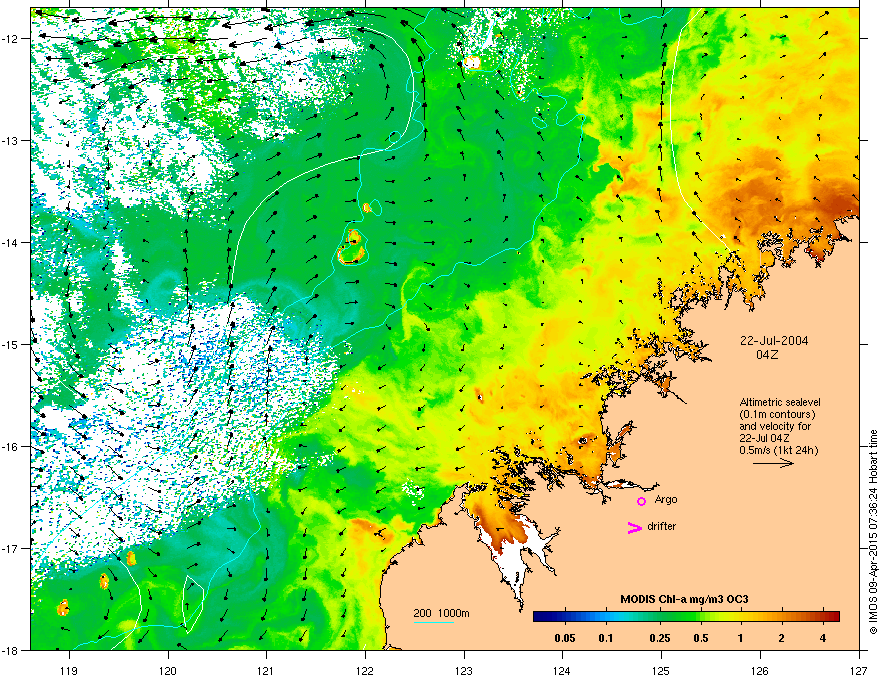
Task: Click the Altimetric sealevel legend text
Action: tap(780, 402)
